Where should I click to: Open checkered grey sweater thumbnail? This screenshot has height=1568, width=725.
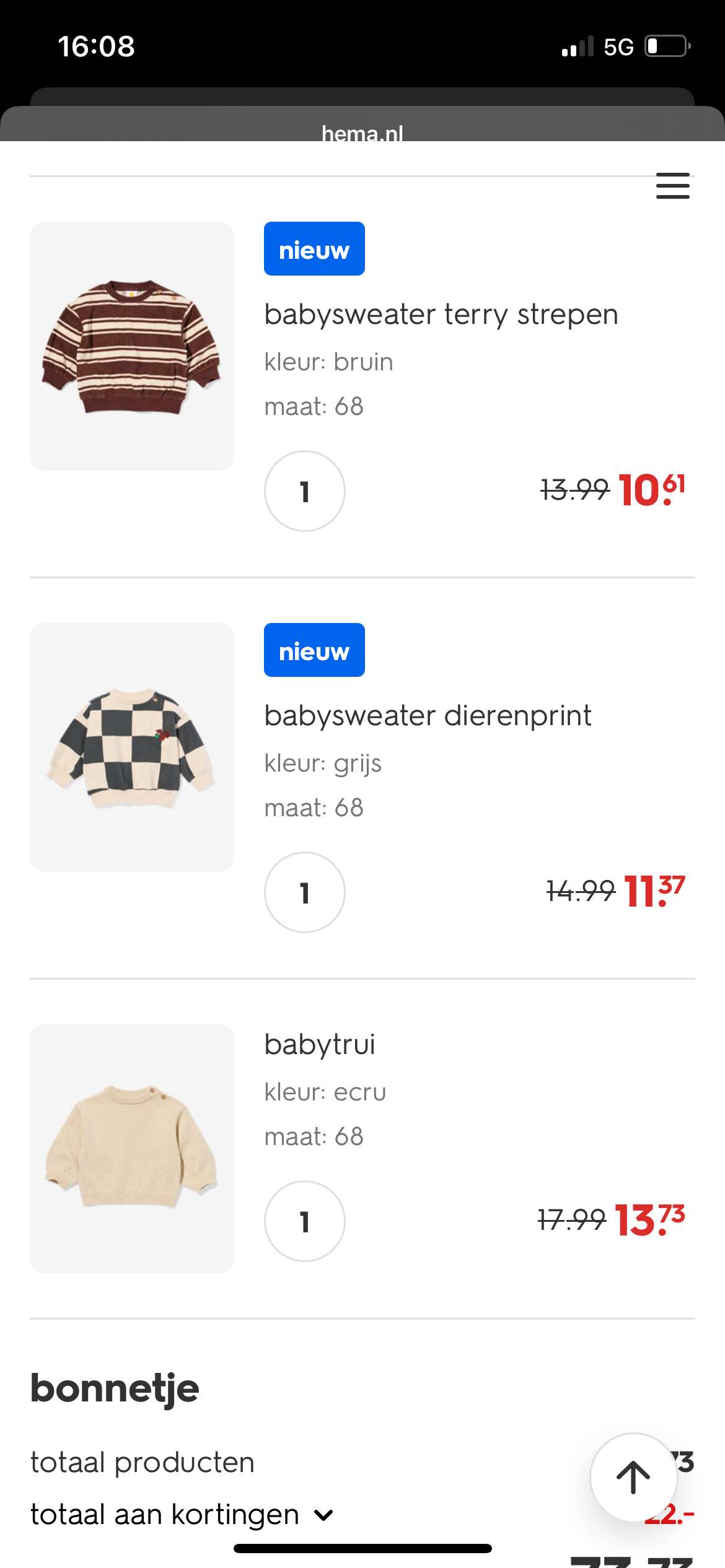pos(132,747)
